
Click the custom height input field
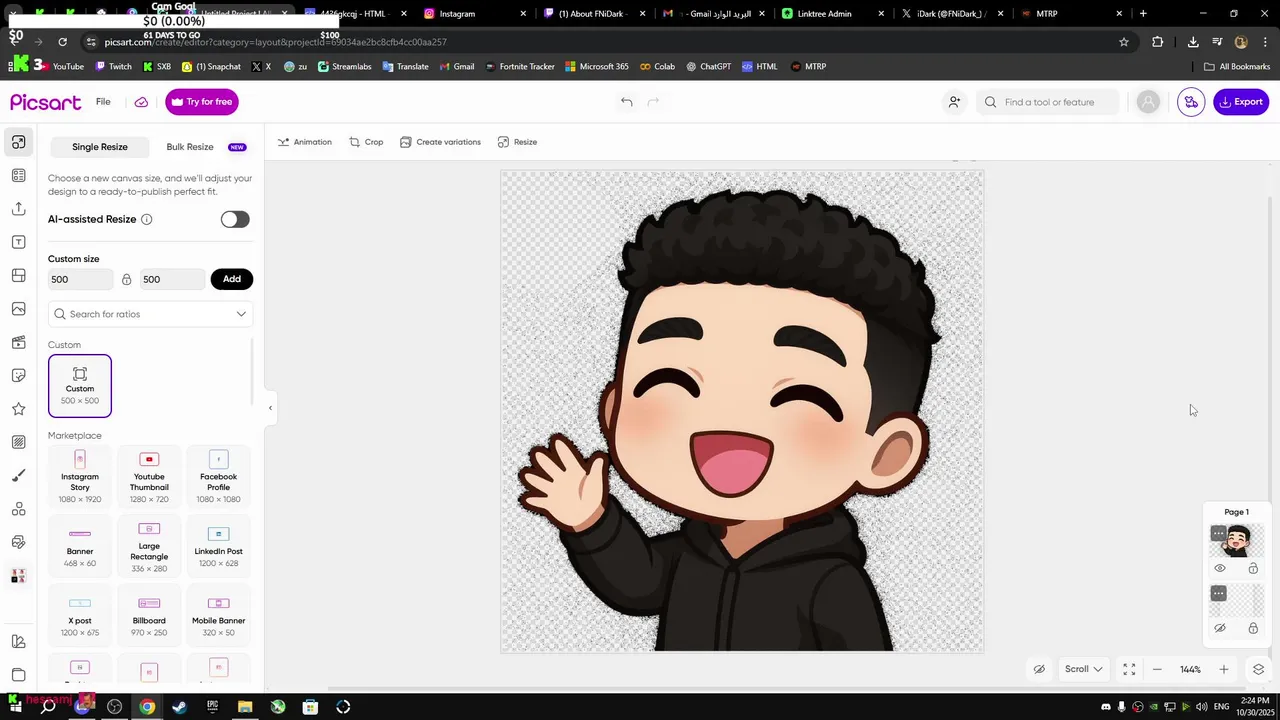172,279
